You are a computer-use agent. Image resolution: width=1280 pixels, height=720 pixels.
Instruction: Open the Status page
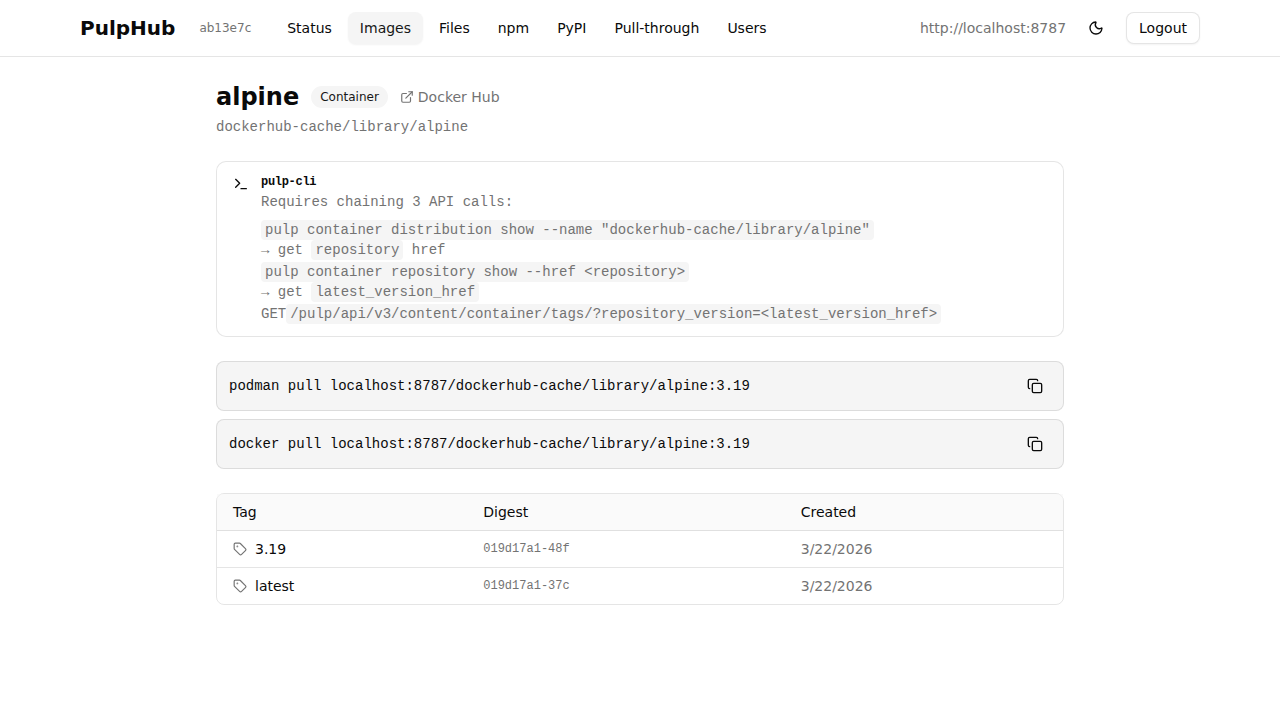tap(309, 28)
